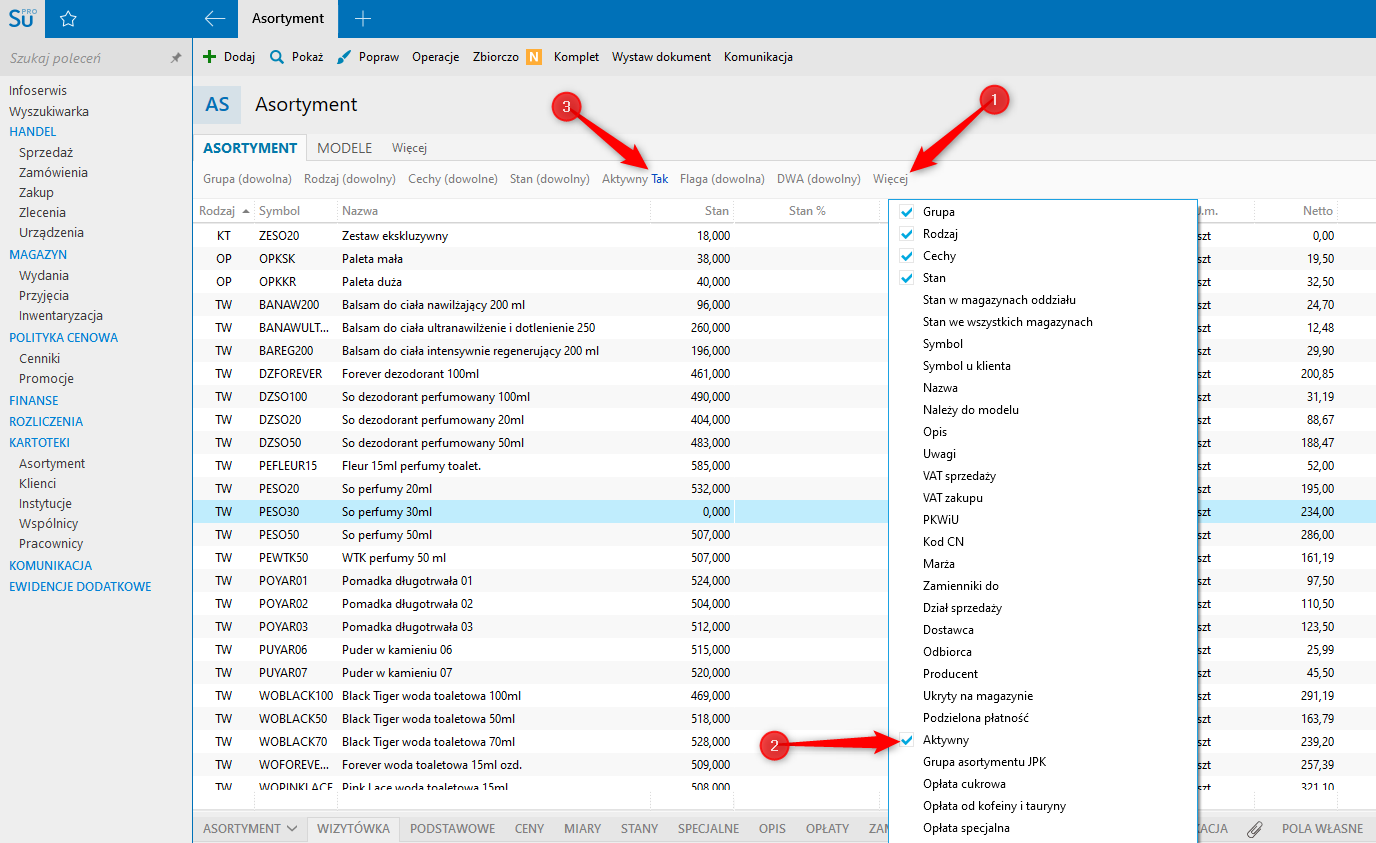Open attachments via the paperclip icon
The height and width of the screenshot is (843, 1376).
pyautogui.click(x=1255, y=828)
